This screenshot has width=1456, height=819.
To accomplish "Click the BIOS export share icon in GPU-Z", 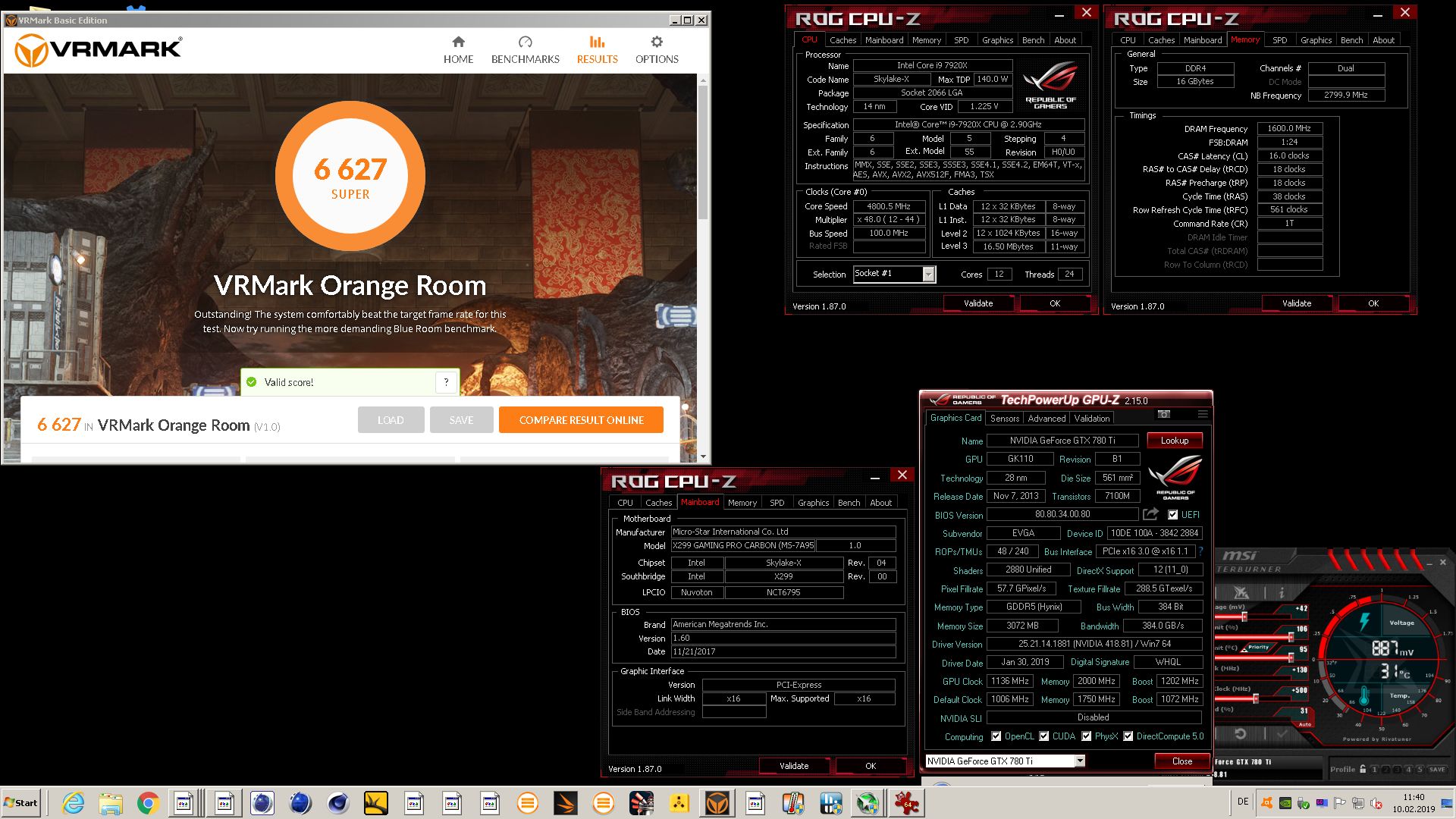I will (1150, 514).
